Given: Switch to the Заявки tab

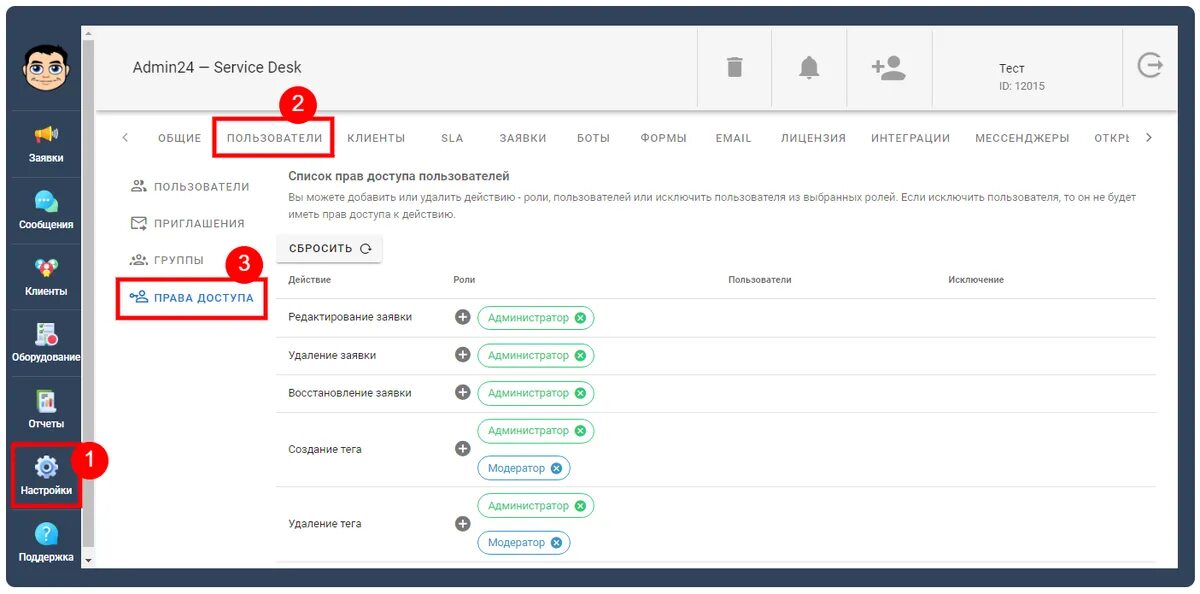Looking at the screenshot, I should (523, 138).
